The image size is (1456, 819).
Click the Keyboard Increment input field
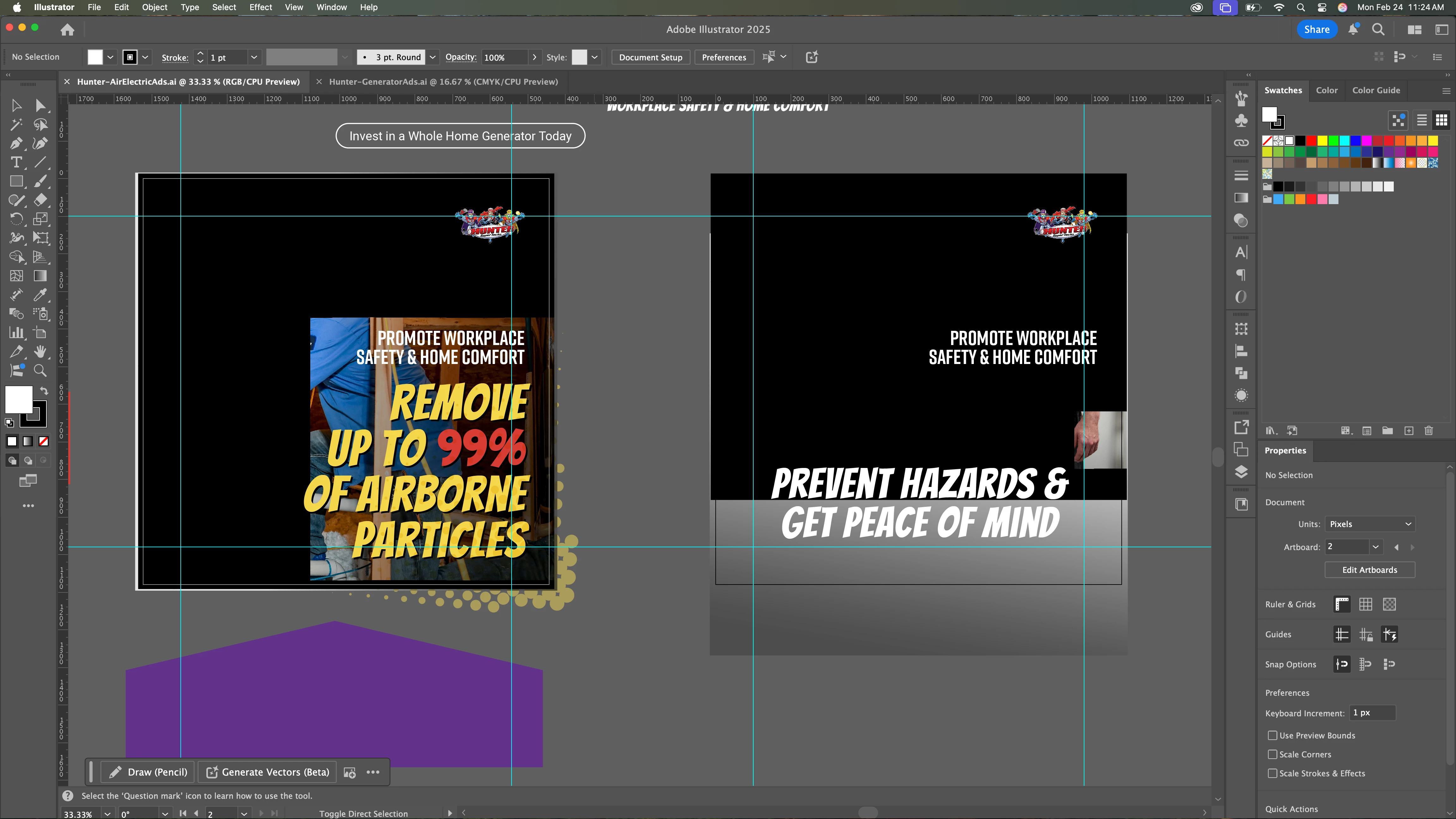click(x=1372, y=713)
